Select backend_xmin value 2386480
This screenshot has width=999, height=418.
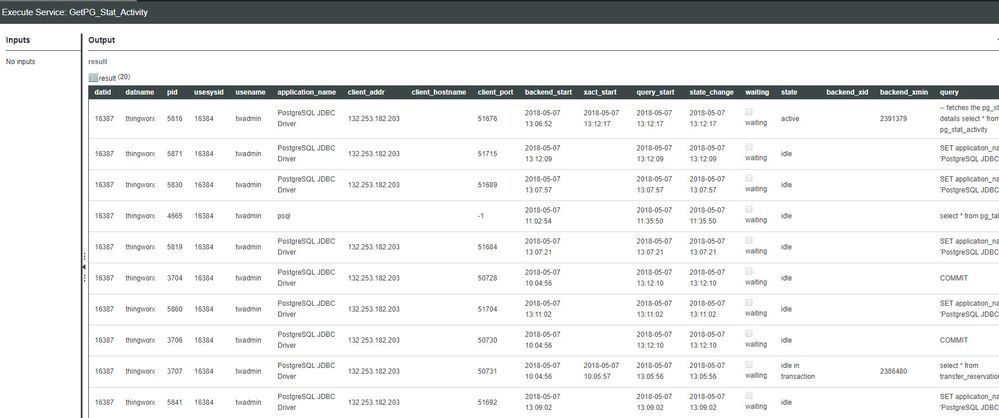coord(893,371)
